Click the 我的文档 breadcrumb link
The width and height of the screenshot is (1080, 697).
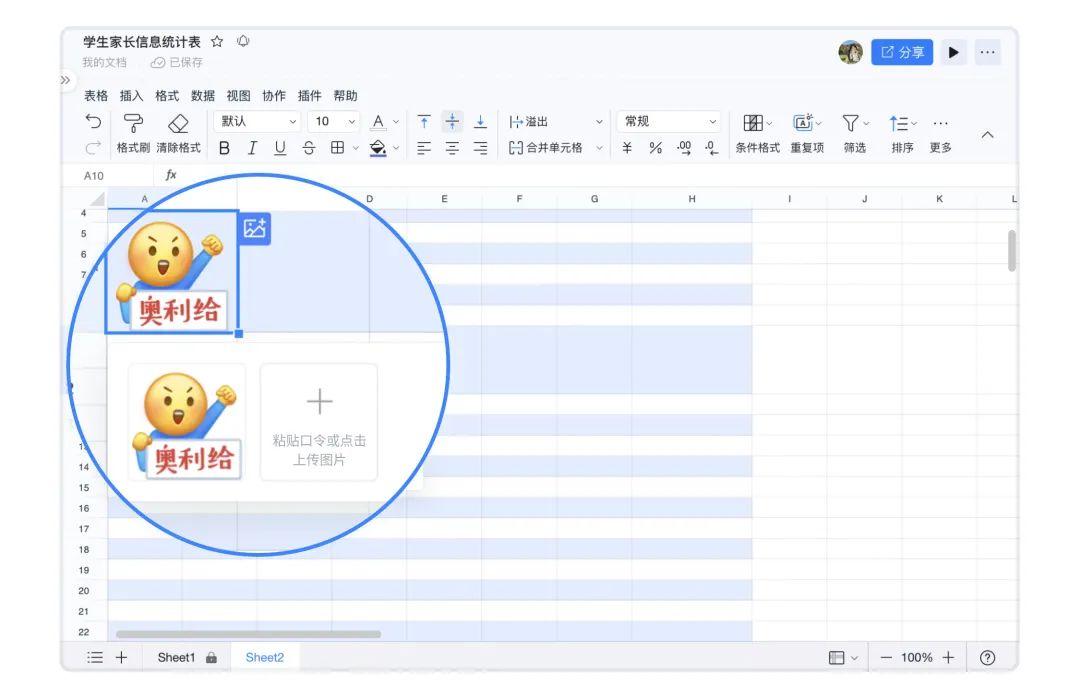tap(105, 63)
